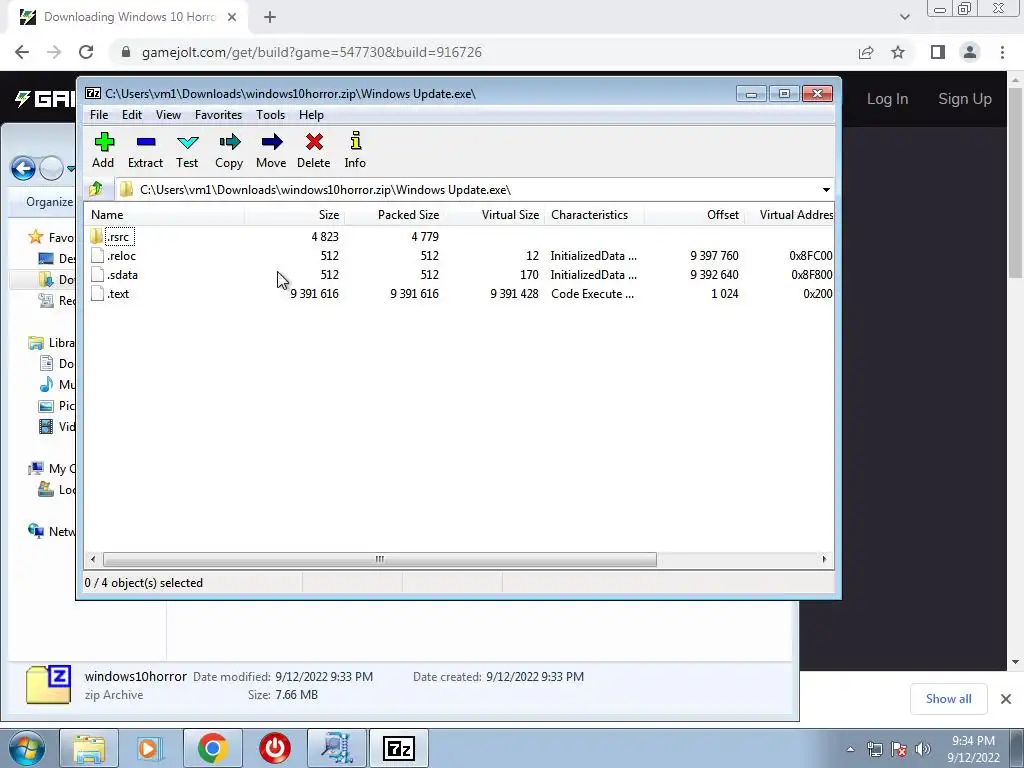Open the Chrome profile avatar
1024x768 pixels.
[970, 52]
